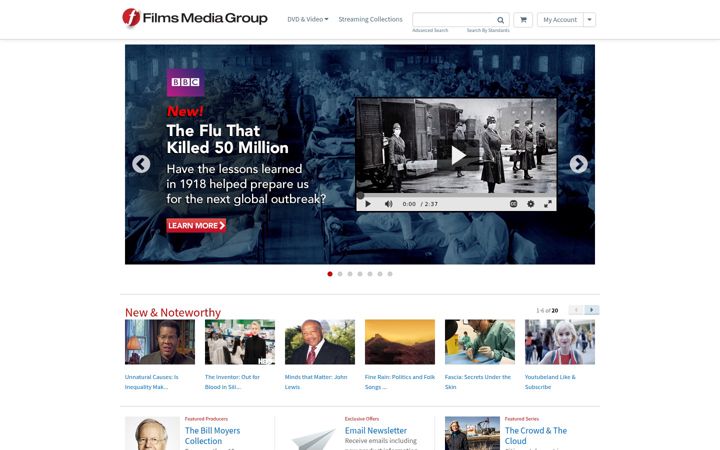This screenshot has width=720, height=450.
Task: Open the shopping cart icon
Action: click(523, 20)
